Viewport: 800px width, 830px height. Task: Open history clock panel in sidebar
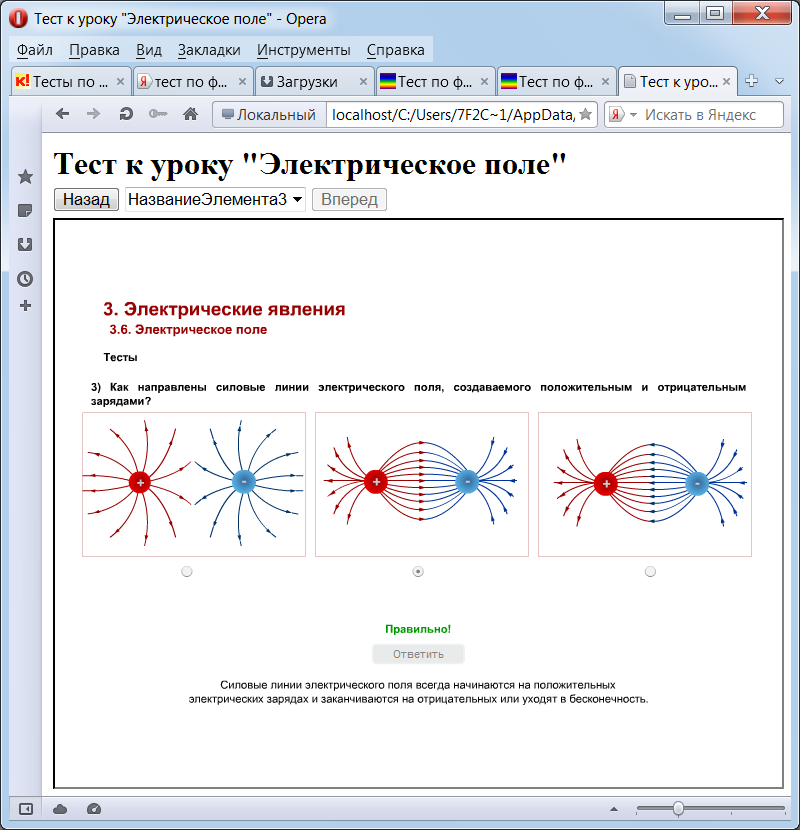[25, 279]
